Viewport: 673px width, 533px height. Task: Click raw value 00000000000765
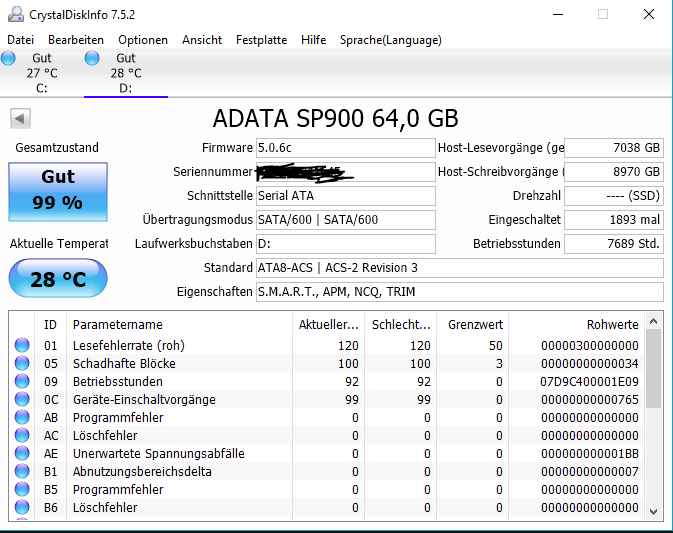coord(590,400)
